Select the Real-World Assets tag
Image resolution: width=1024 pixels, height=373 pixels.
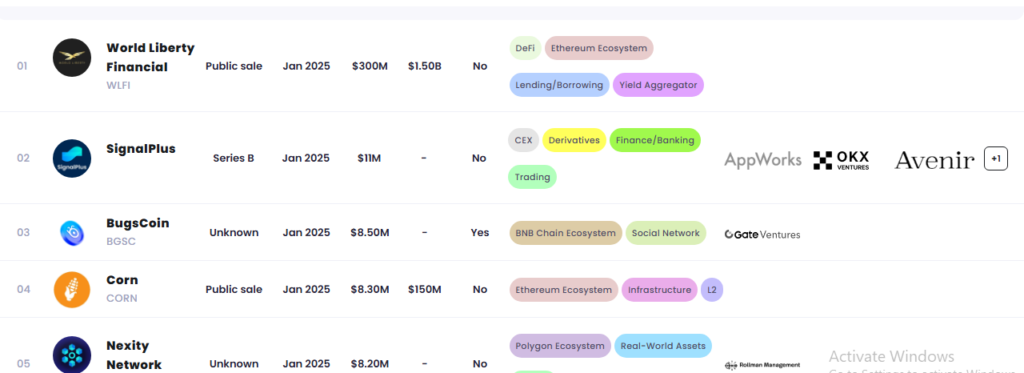[663, 346]
